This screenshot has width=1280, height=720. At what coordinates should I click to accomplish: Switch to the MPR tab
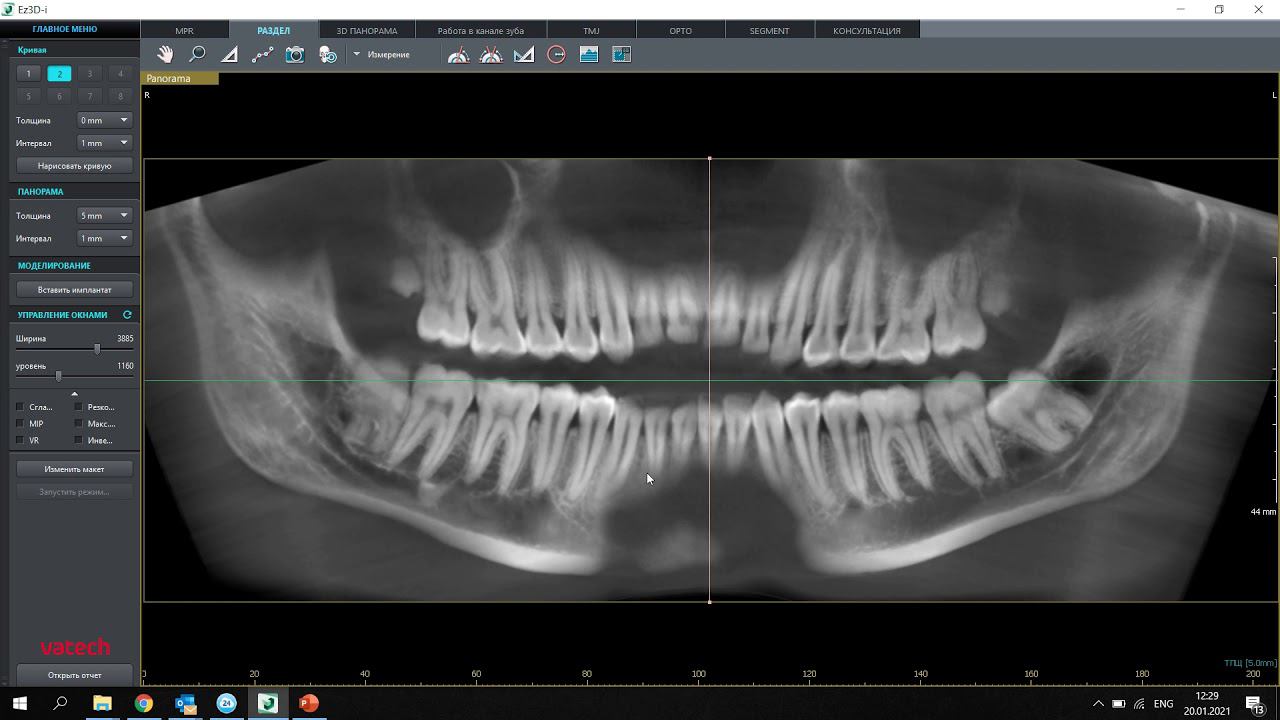coord(184,30)
